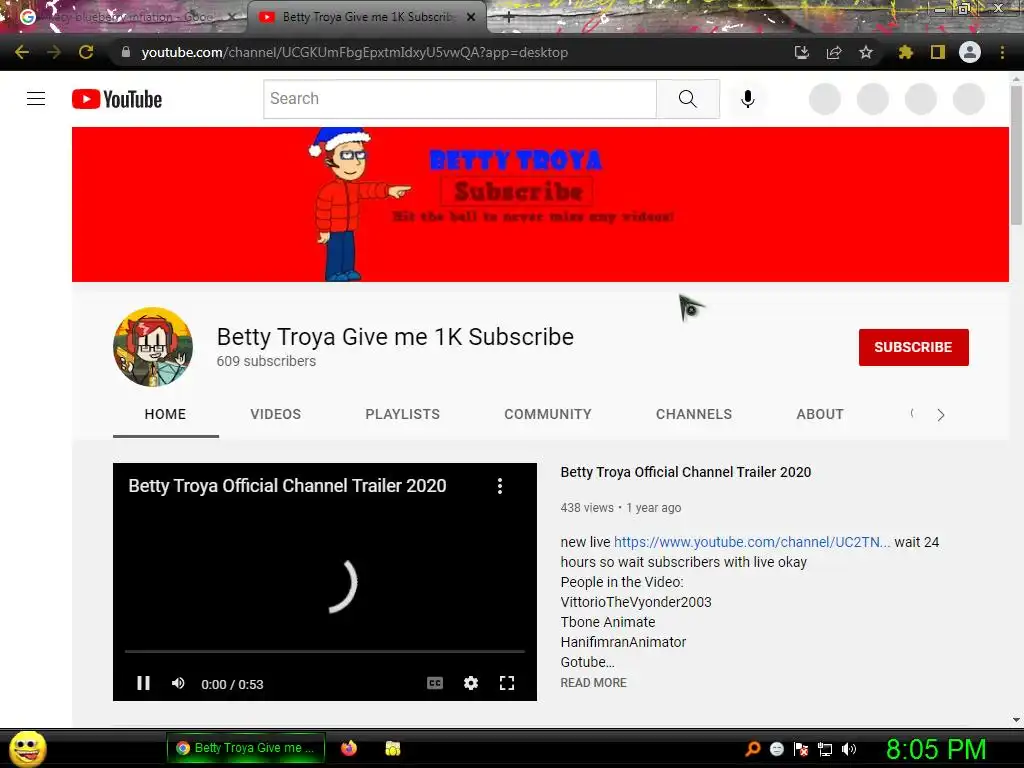Click the channel banner image

(540, 204)
